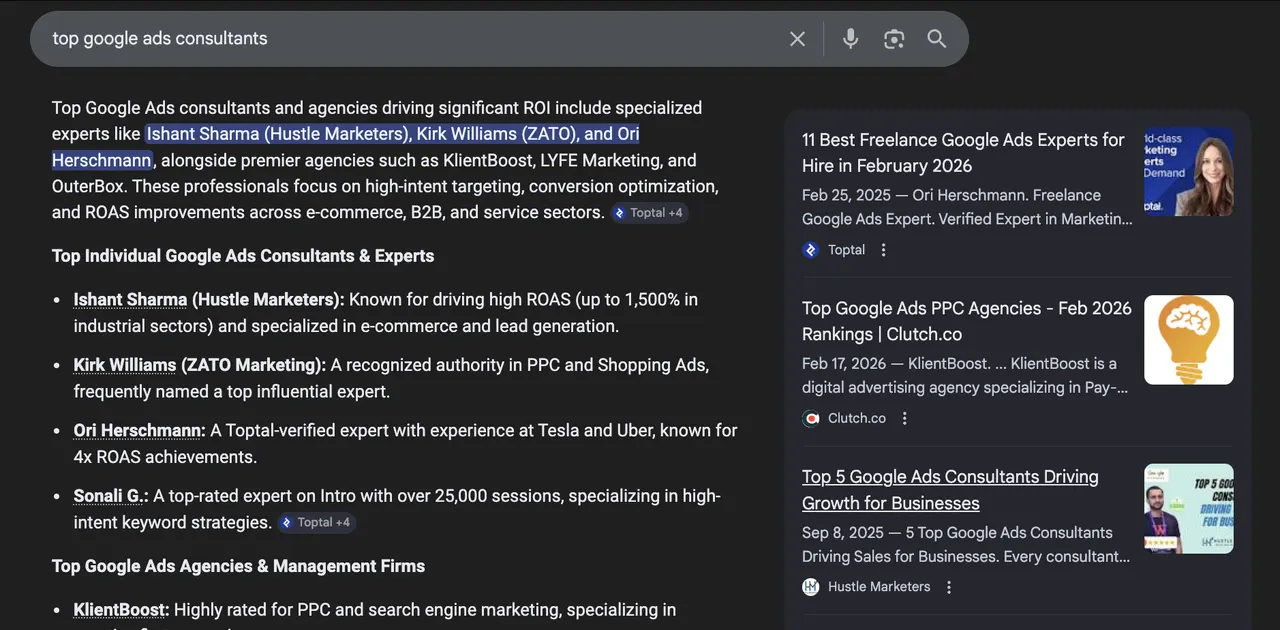This screenshot has width=1280, height=630.
Task: Click the 'Toptal' source name label
Action: [846, 250]
